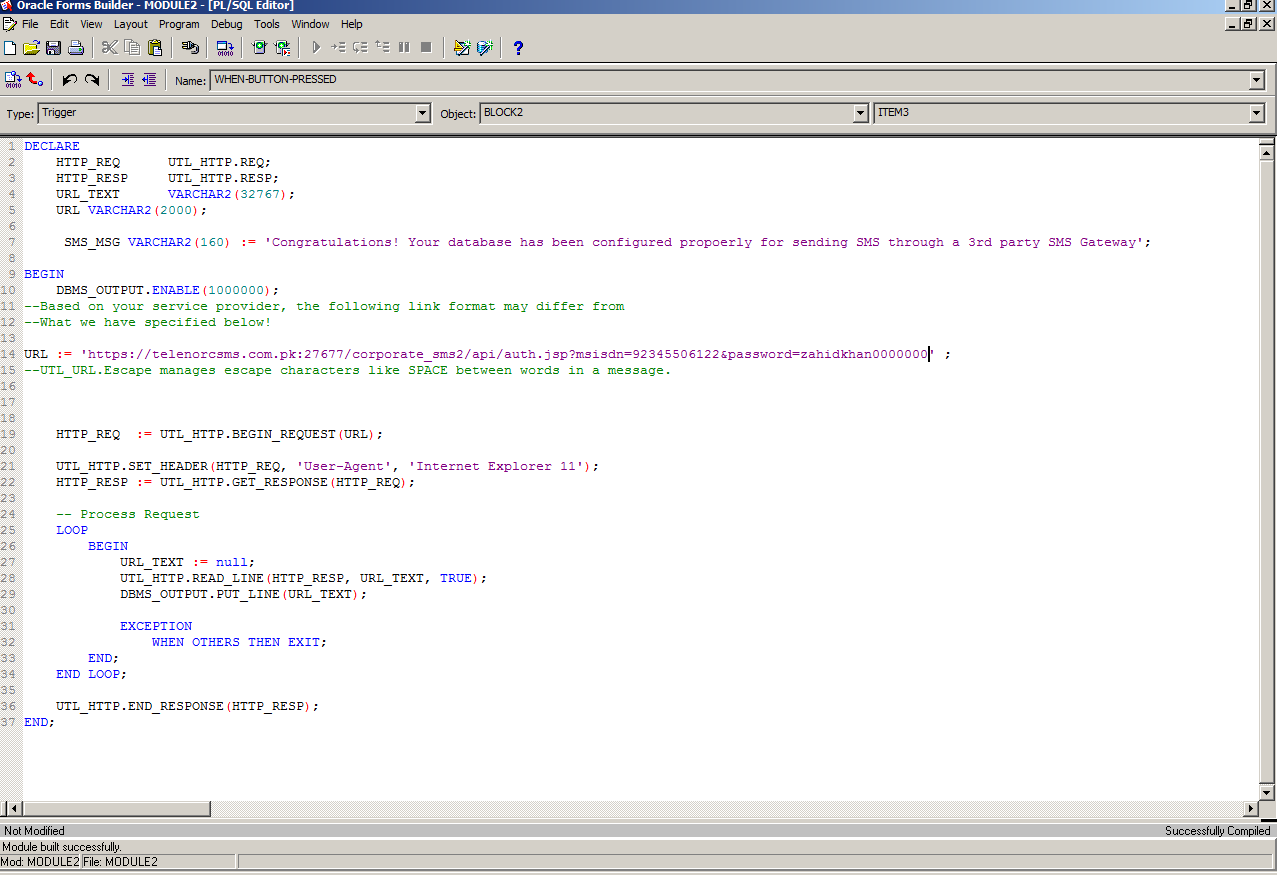
Task: Click the Paste clipboard icon
Action: point(155,47)
